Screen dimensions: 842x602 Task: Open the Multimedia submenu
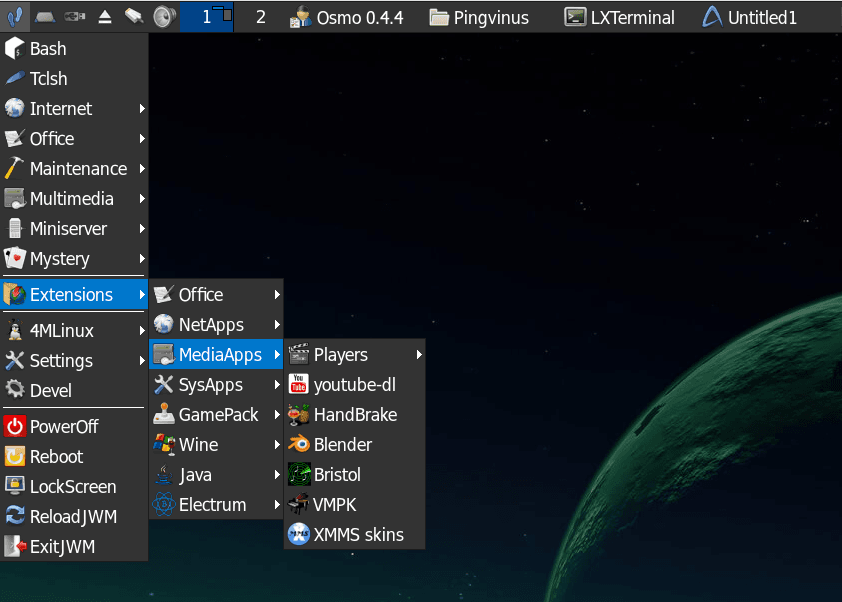tap(74, 199)
